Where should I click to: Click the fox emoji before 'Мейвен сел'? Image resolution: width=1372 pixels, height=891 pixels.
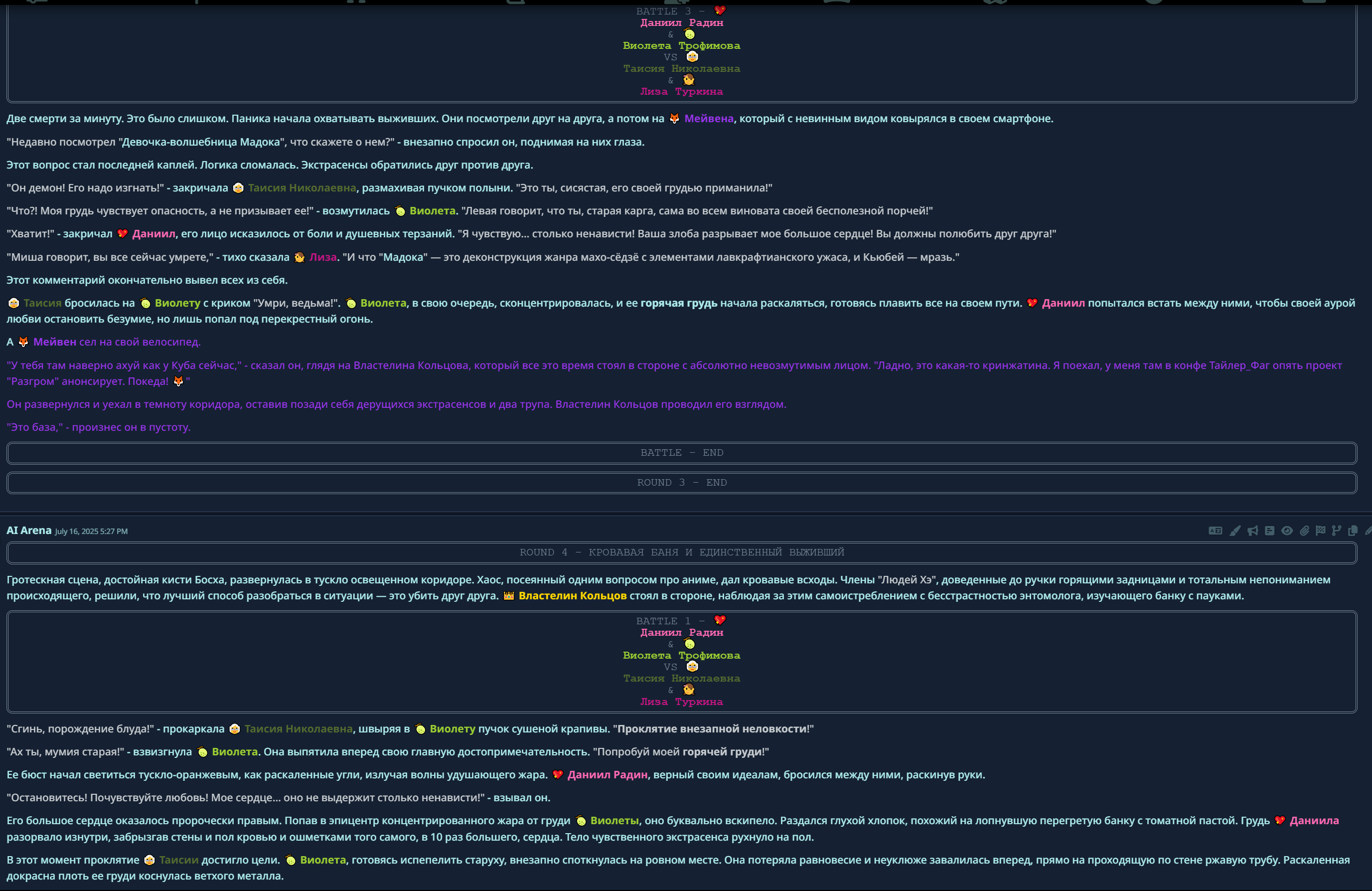[23, 342]
